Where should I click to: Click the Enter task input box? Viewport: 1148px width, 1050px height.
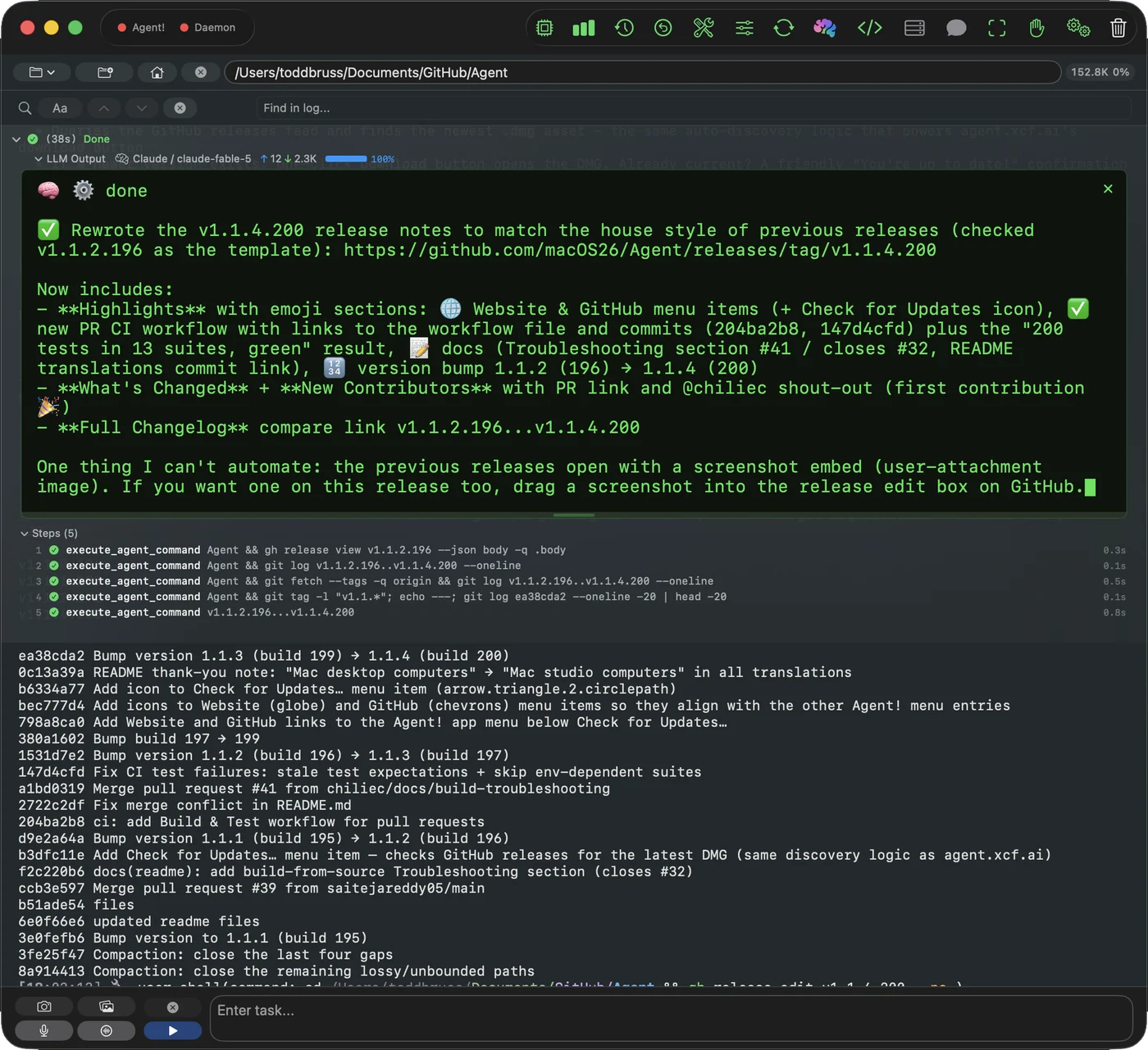coord(671,1018)
